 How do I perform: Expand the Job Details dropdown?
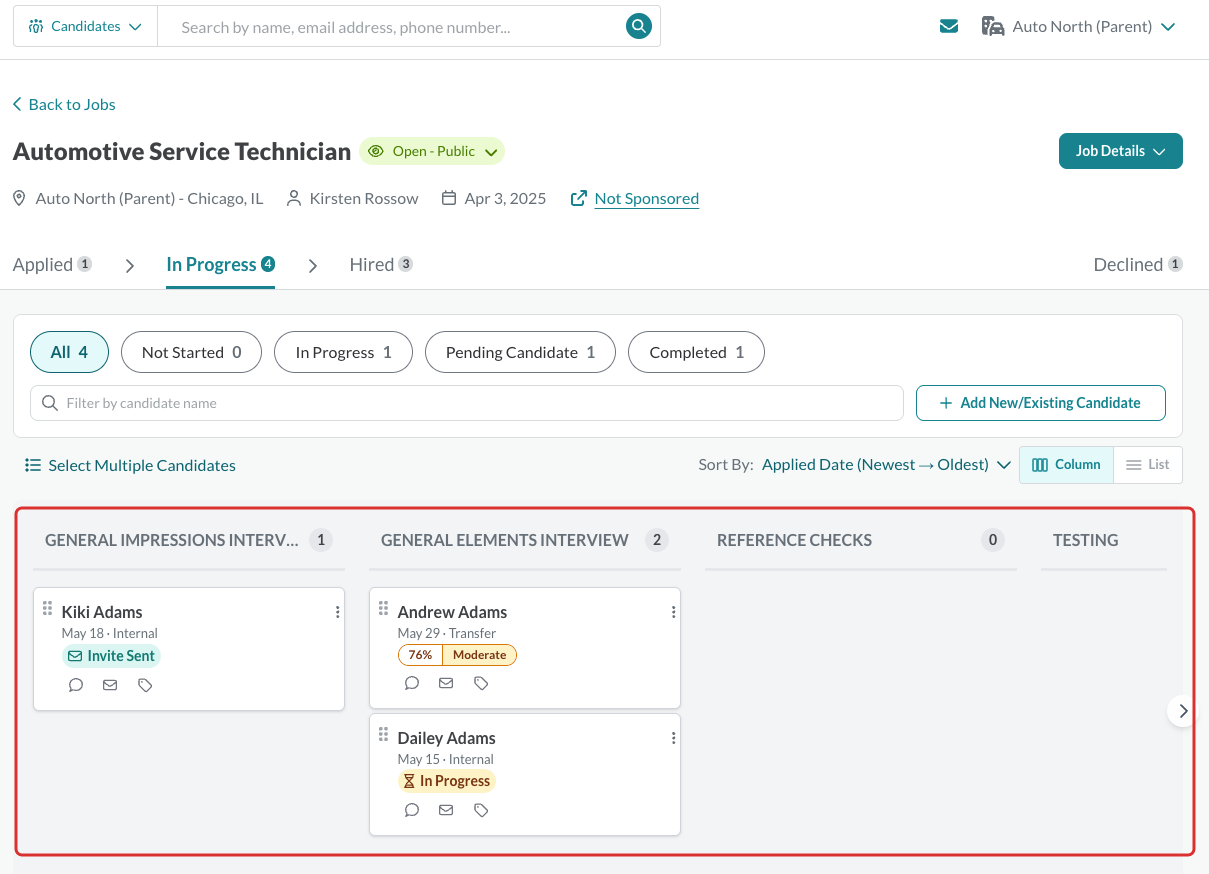click(x=1121, y=151)
